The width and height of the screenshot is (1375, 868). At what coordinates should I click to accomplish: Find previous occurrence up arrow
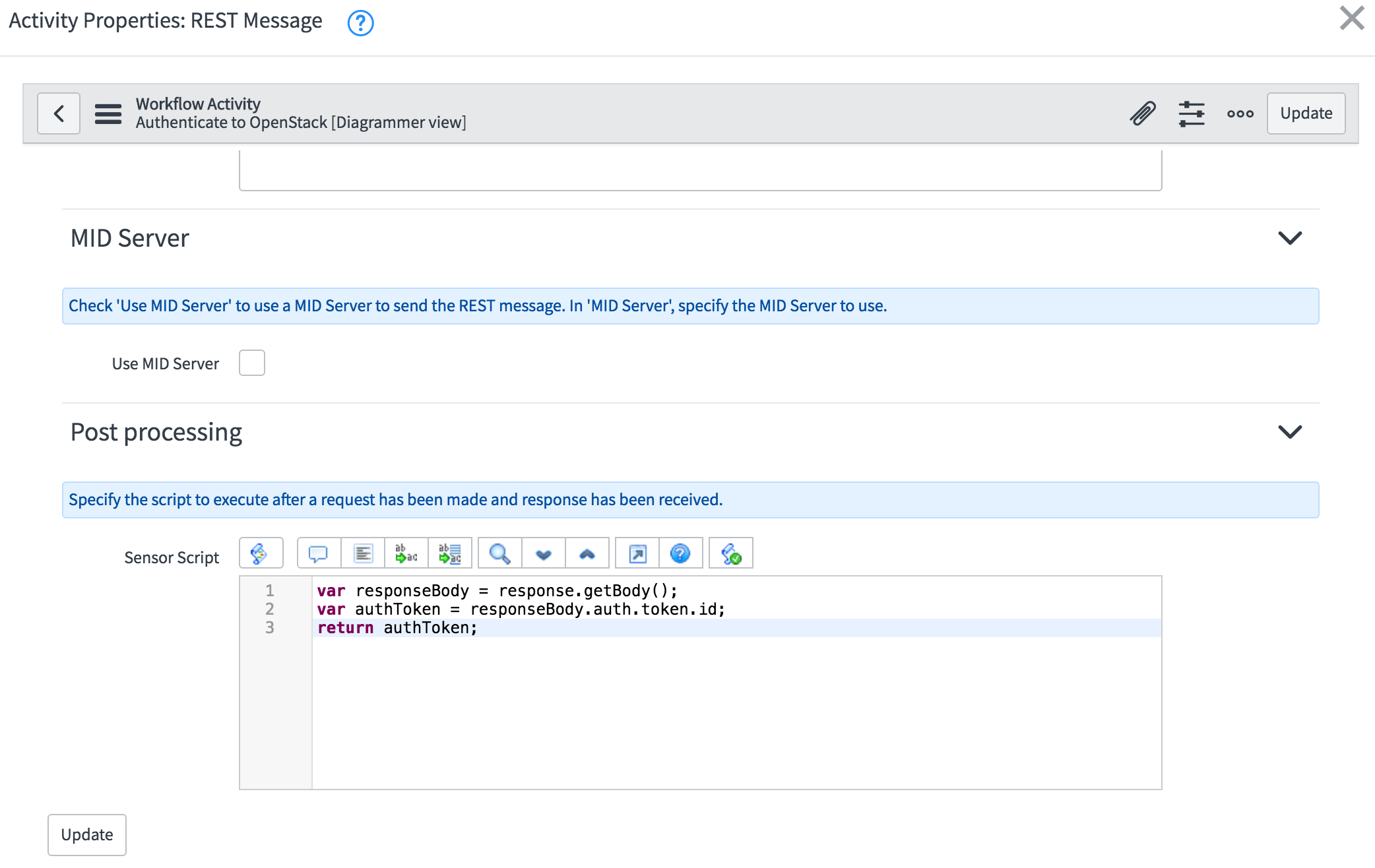(587, 553)
